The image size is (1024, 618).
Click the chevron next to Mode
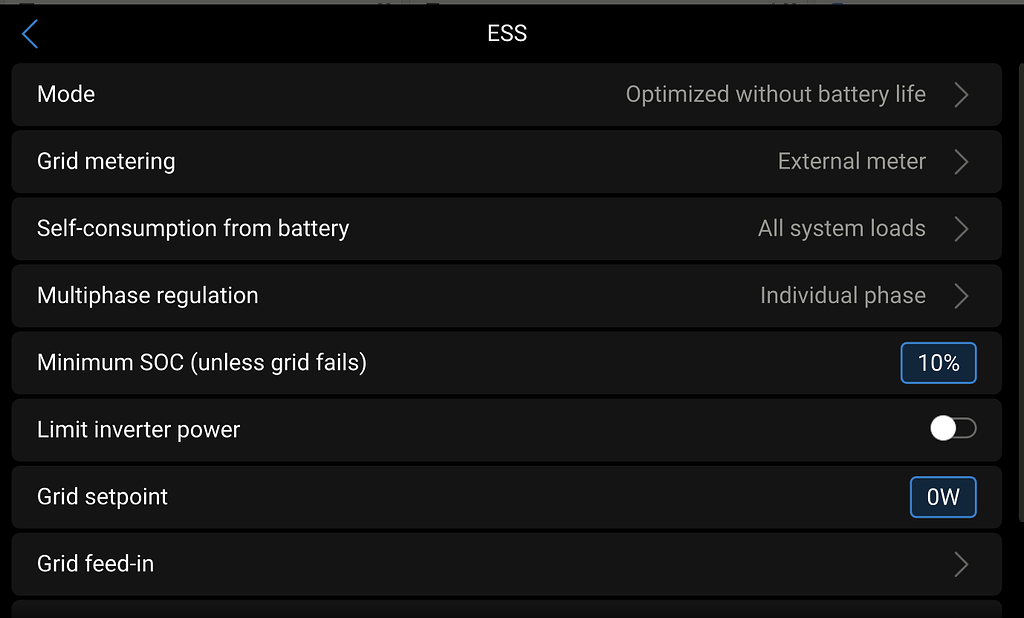pos(961,94)
